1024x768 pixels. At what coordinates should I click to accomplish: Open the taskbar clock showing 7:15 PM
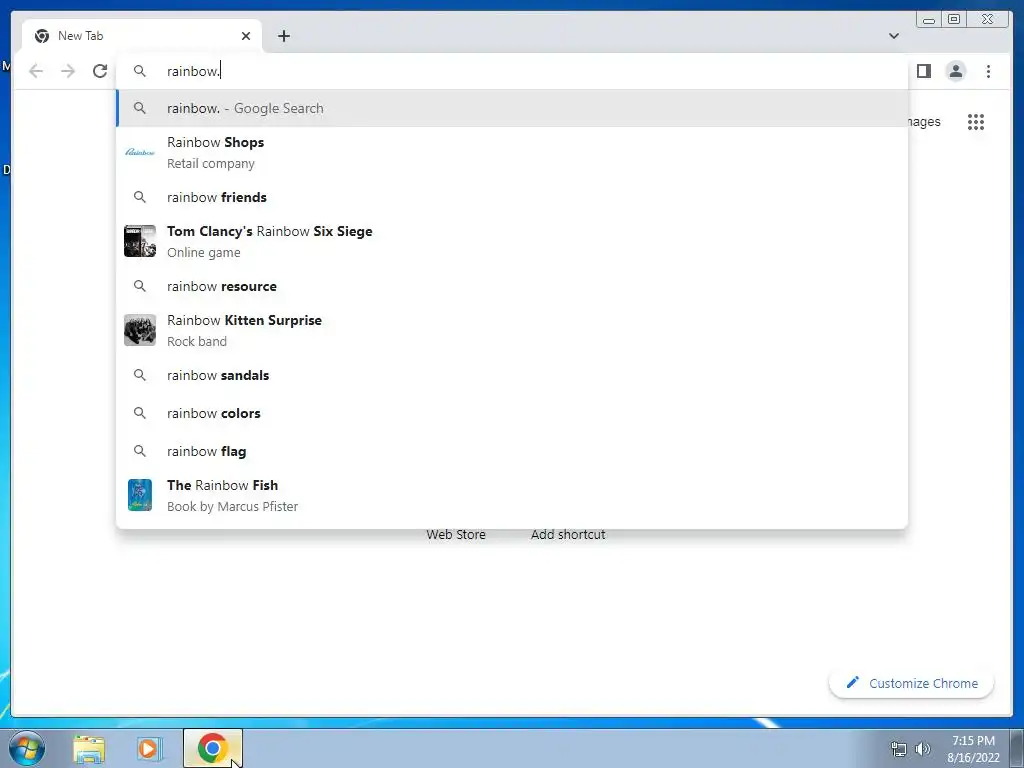(973, 749)
